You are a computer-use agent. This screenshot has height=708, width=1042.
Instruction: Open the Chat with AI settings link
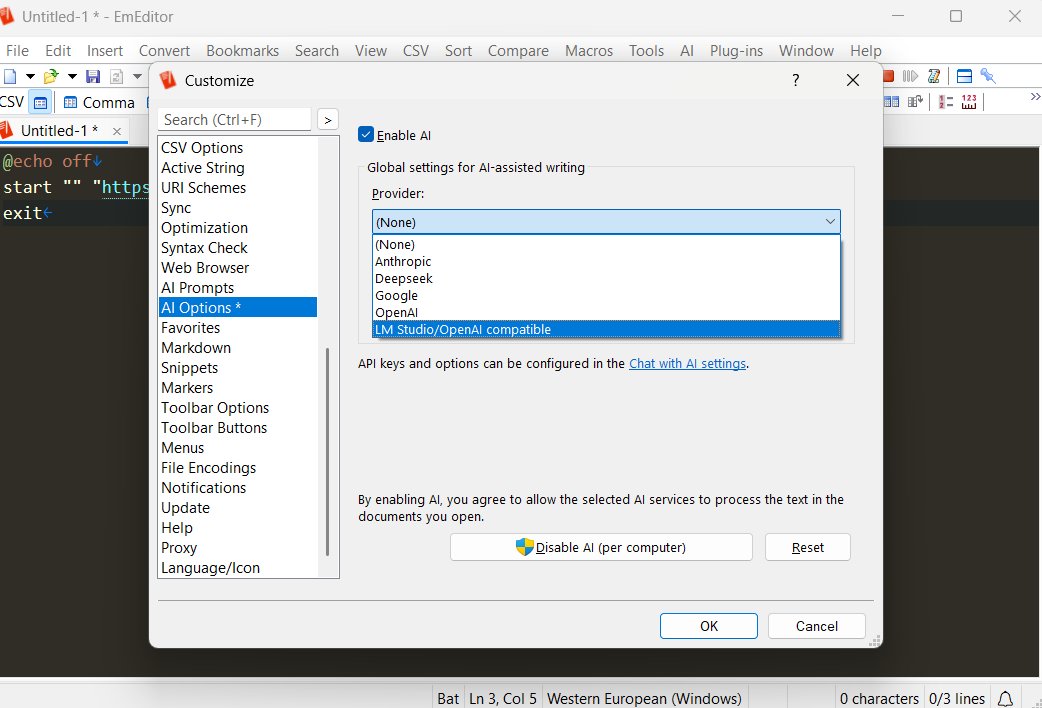(x=687, y=364)
